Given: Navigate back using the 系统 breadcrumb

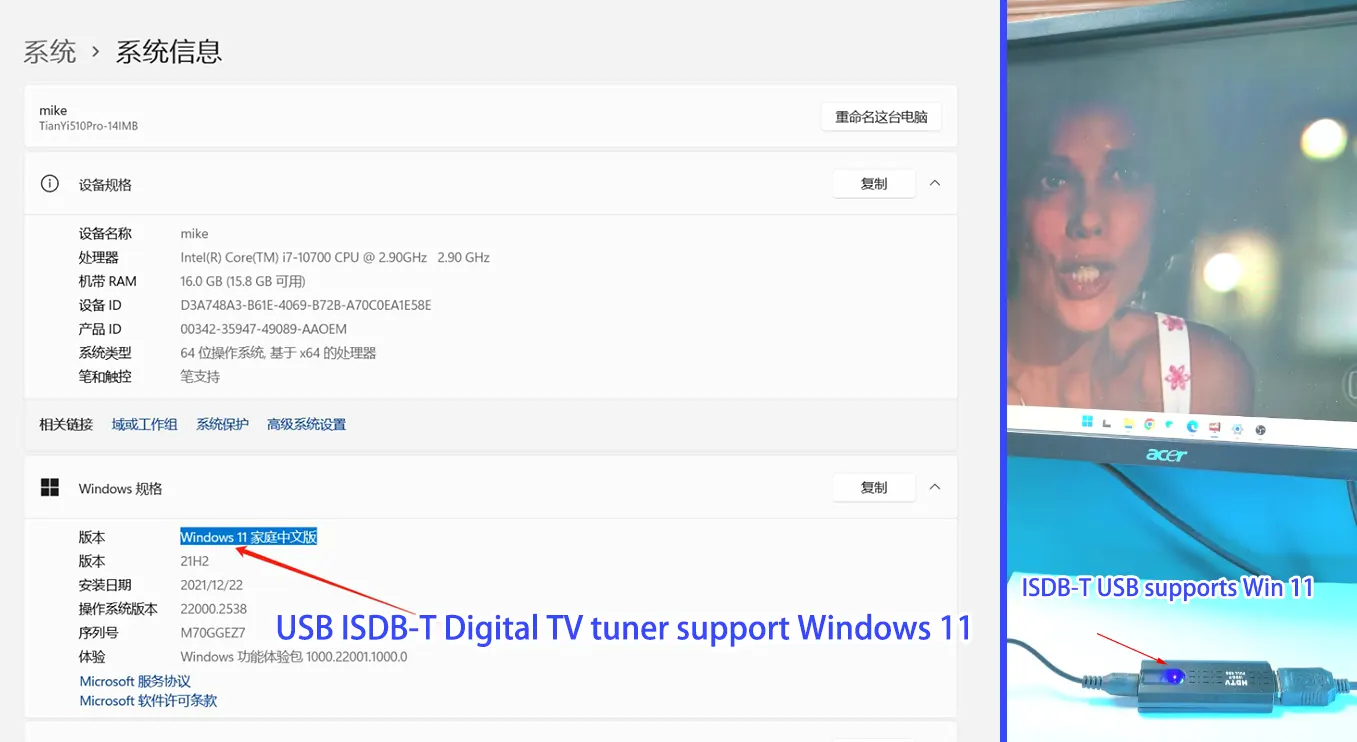Looking at the screenshot, I should [x=49, y=52].
